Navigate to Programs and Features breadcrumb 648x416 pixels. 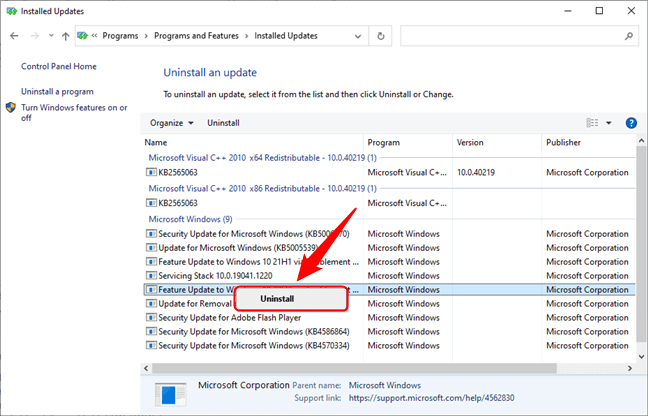[x=196, y=36]
